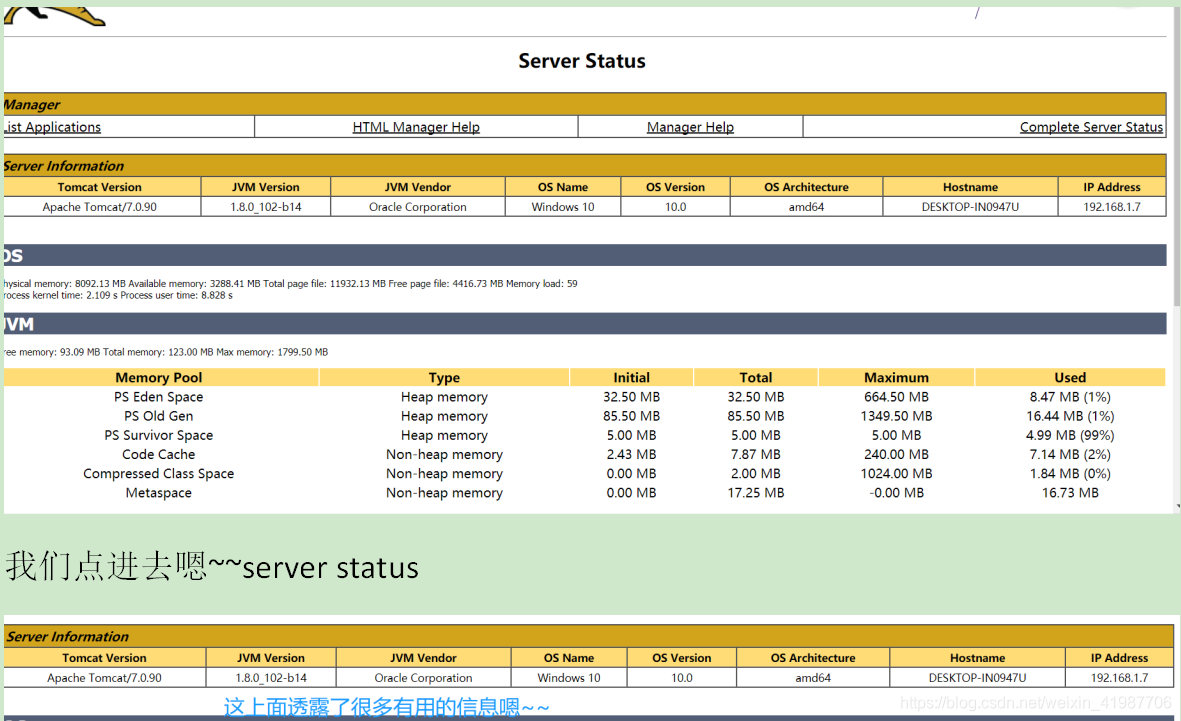The width and height of the screenshot is (1181, 721).
Task: Click the Initial column header
Action: click(x=631, y=377)
